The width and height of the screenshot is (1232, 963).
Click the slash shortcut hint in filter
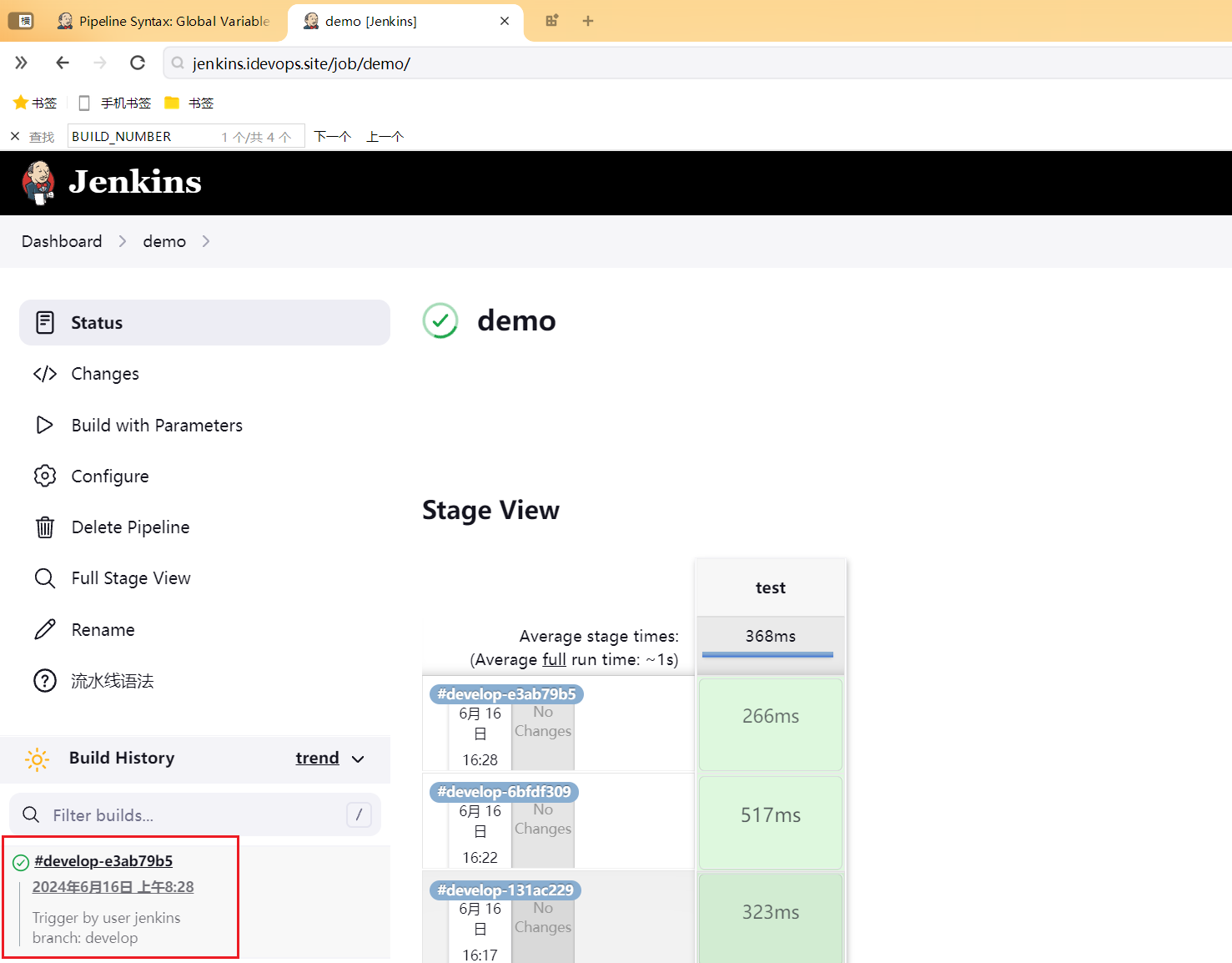click(x=359, y=815)
